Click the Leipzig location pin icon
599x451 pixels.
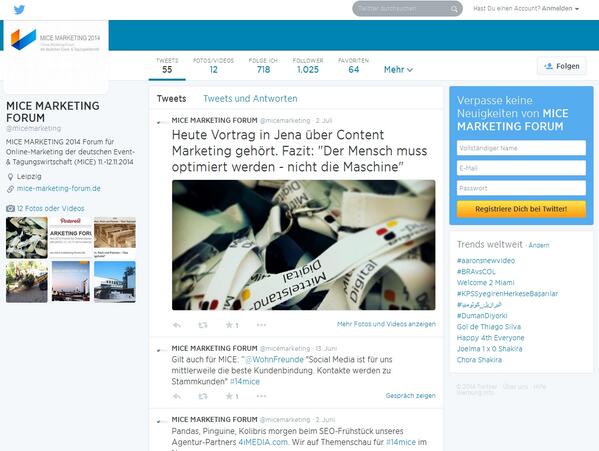(x=10, y=176)
